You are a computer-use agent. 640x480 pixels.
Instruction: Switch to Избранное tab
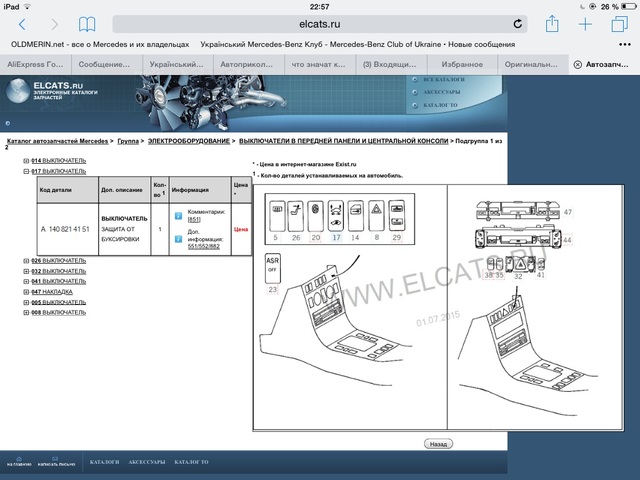[x=462, y=64]
